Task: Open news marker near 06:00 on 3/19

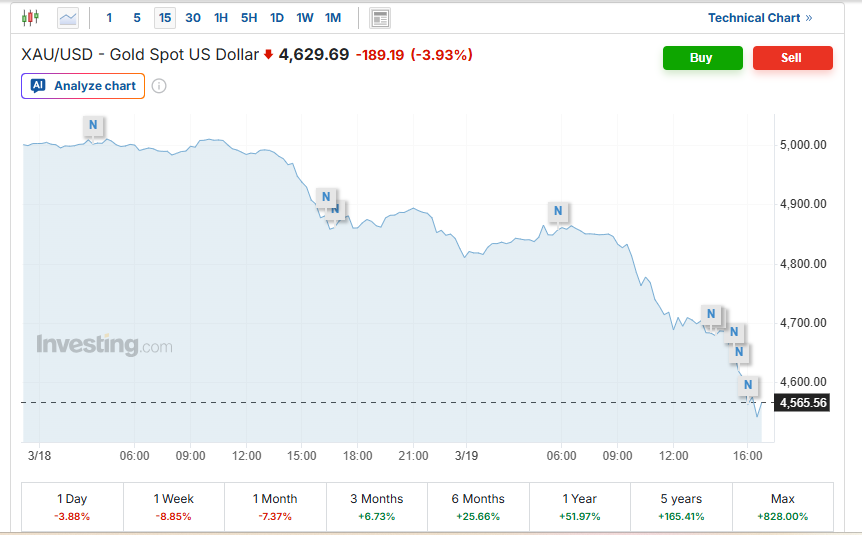Action: (x=559, y=212)
